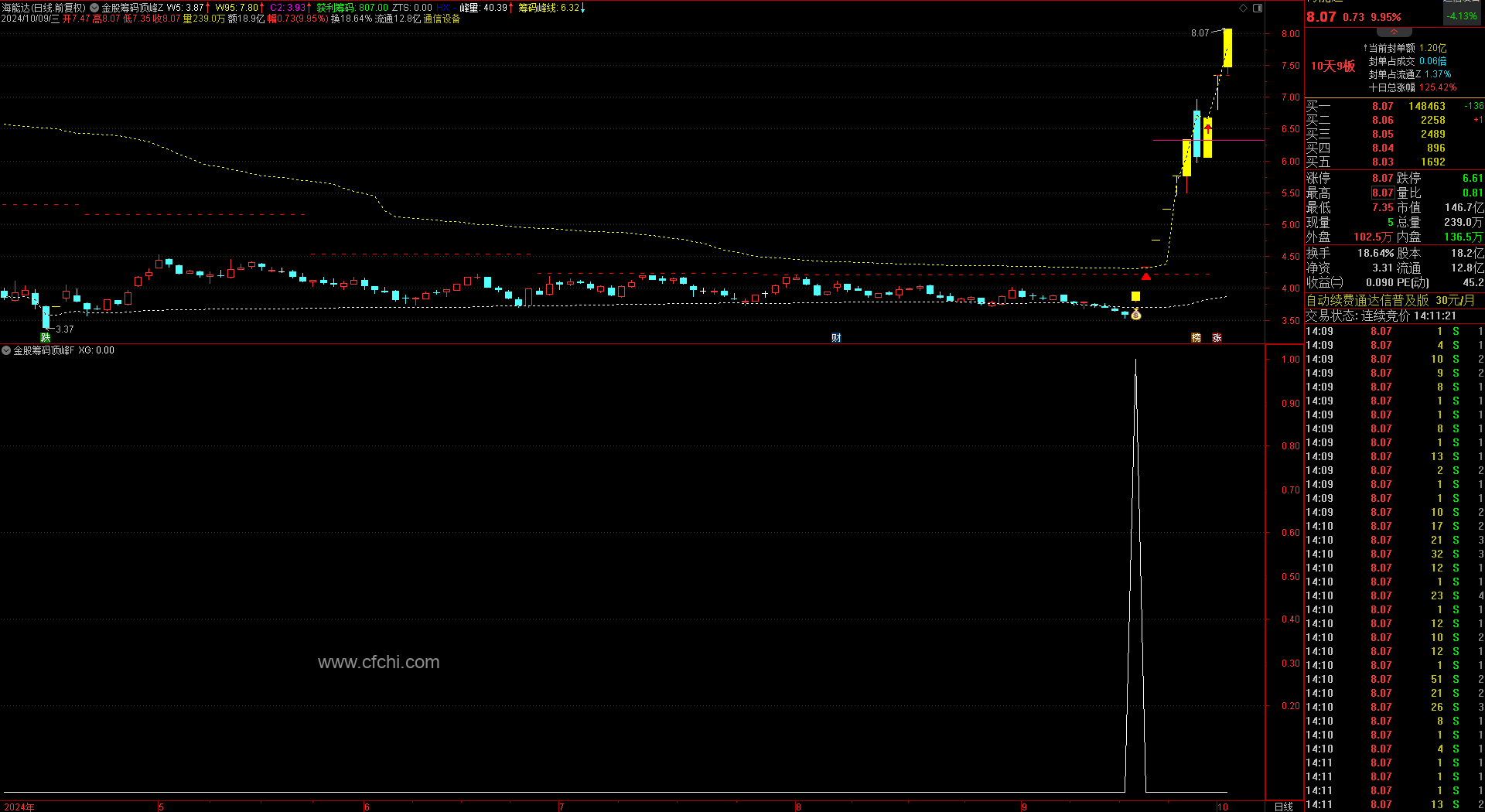The width and height of the screenshot is (1485, 812).
Task: Click the red 涨 event marker
Action: (1217, 337)
